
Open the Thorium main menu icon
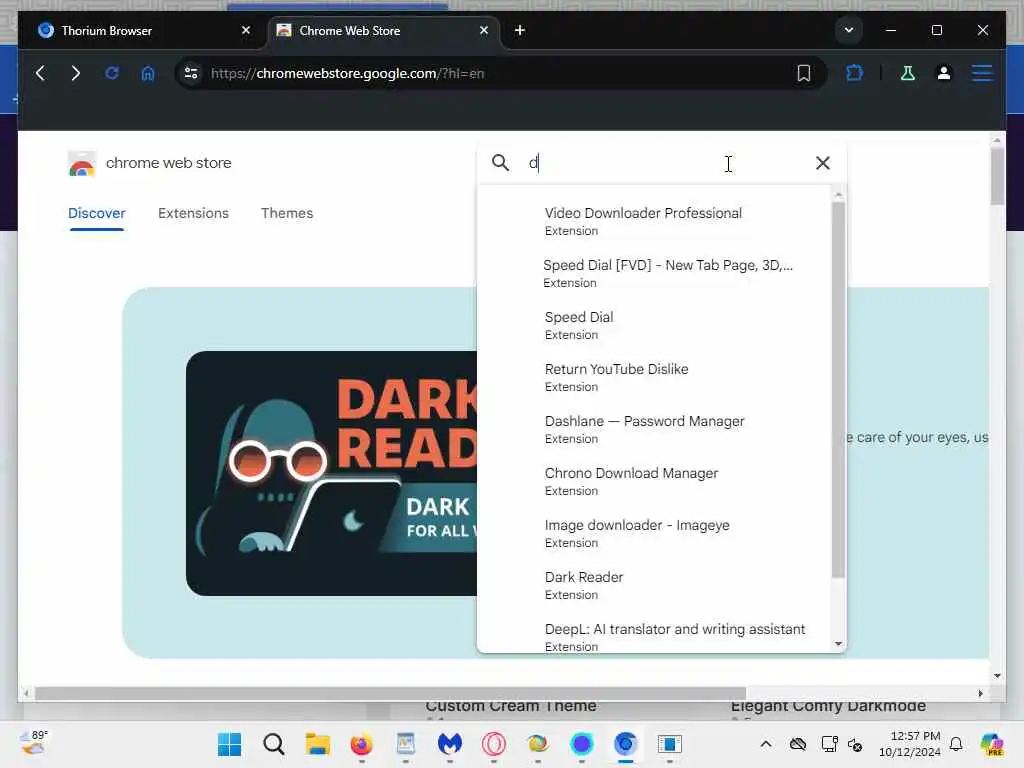(x=982, y=73)
